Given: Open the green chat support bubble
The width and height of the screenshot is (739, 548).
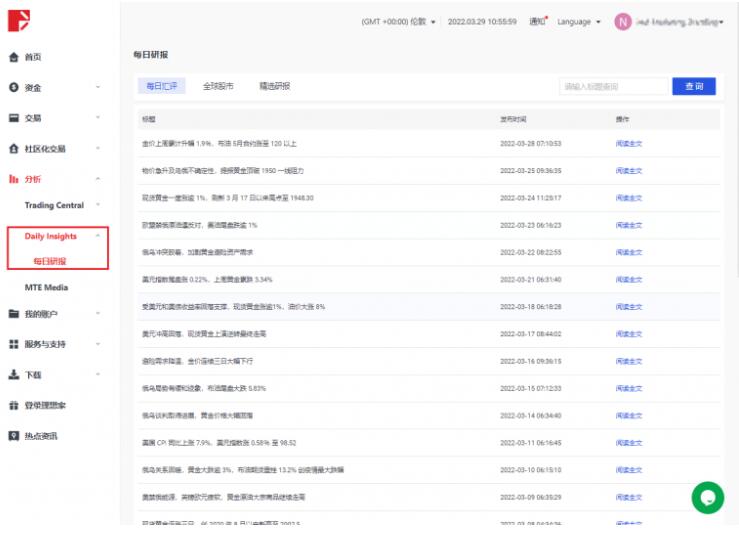Looking at the screenshot, I should (707, 497).
